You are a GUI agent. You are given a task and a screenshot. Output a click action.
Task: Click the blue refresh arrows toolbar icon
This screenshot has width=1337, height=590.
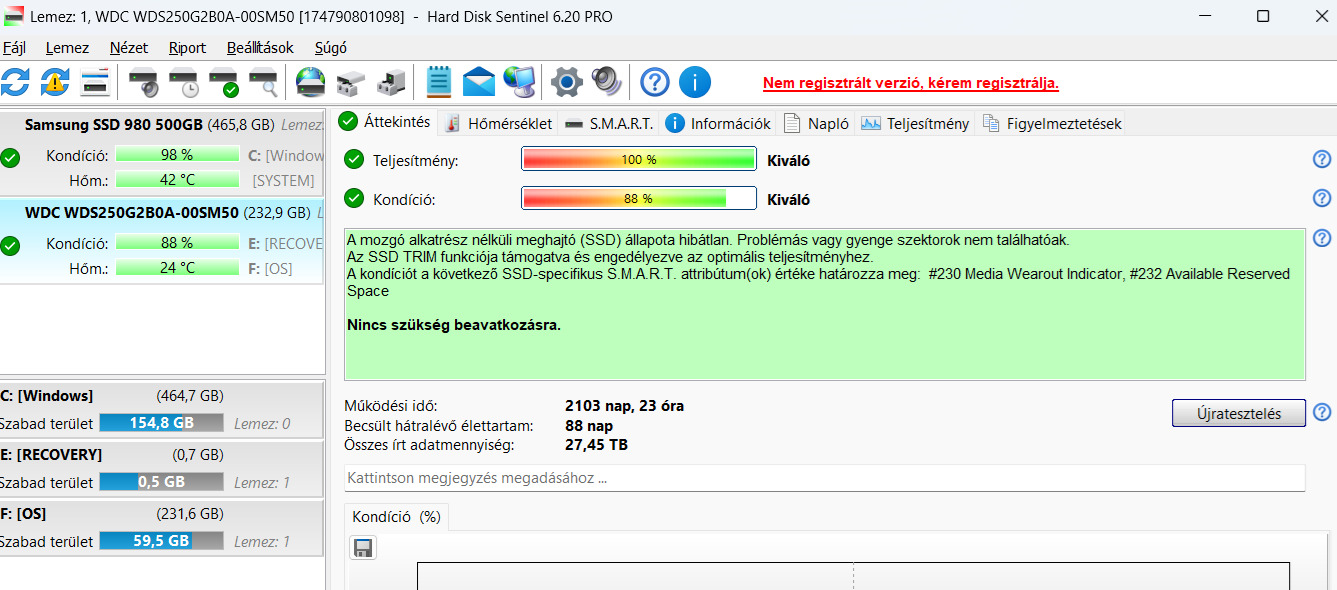coord(15,81)
